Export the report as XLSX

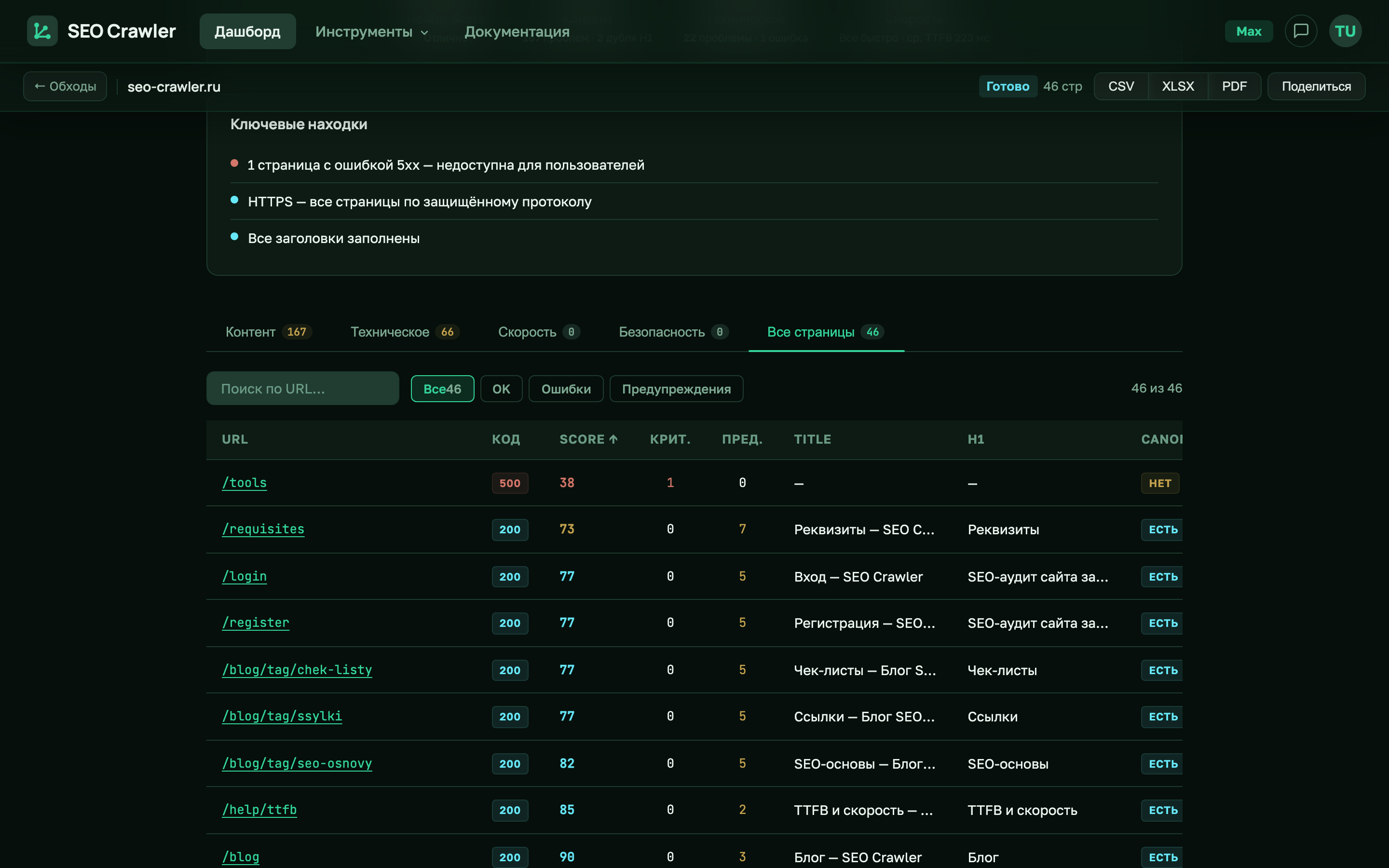point(1178,86)
